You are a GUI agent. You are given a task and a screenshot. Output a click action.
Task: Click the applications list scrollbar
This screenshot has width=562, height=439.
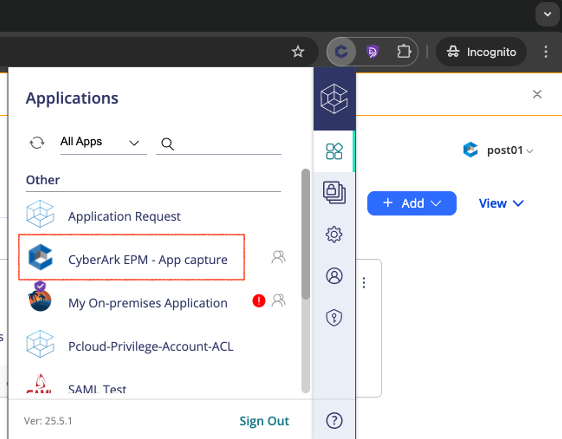tap(305, 234)
